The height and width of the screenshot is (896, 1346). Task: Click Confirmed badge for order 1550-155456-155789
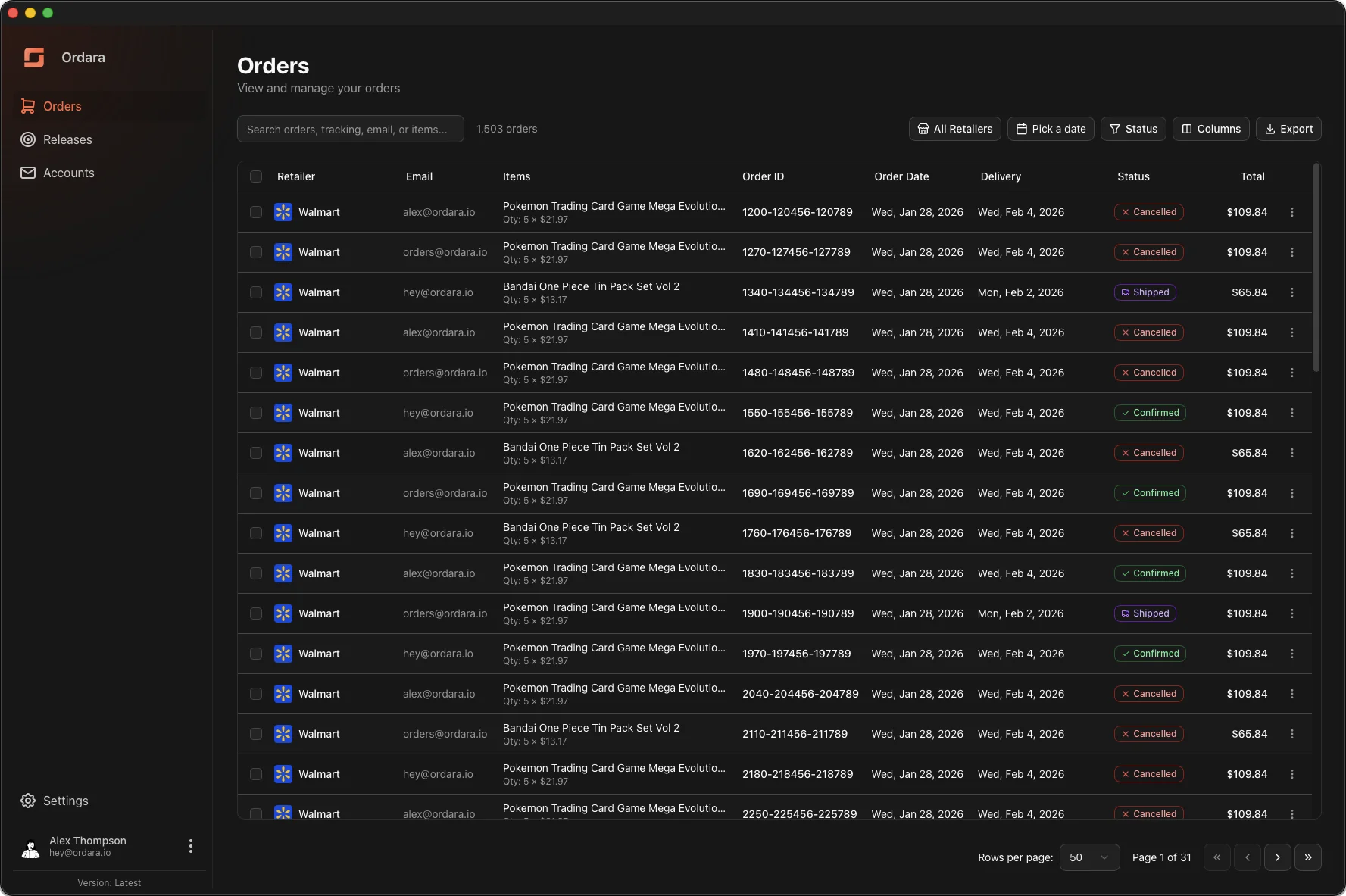pos(1150,413)
